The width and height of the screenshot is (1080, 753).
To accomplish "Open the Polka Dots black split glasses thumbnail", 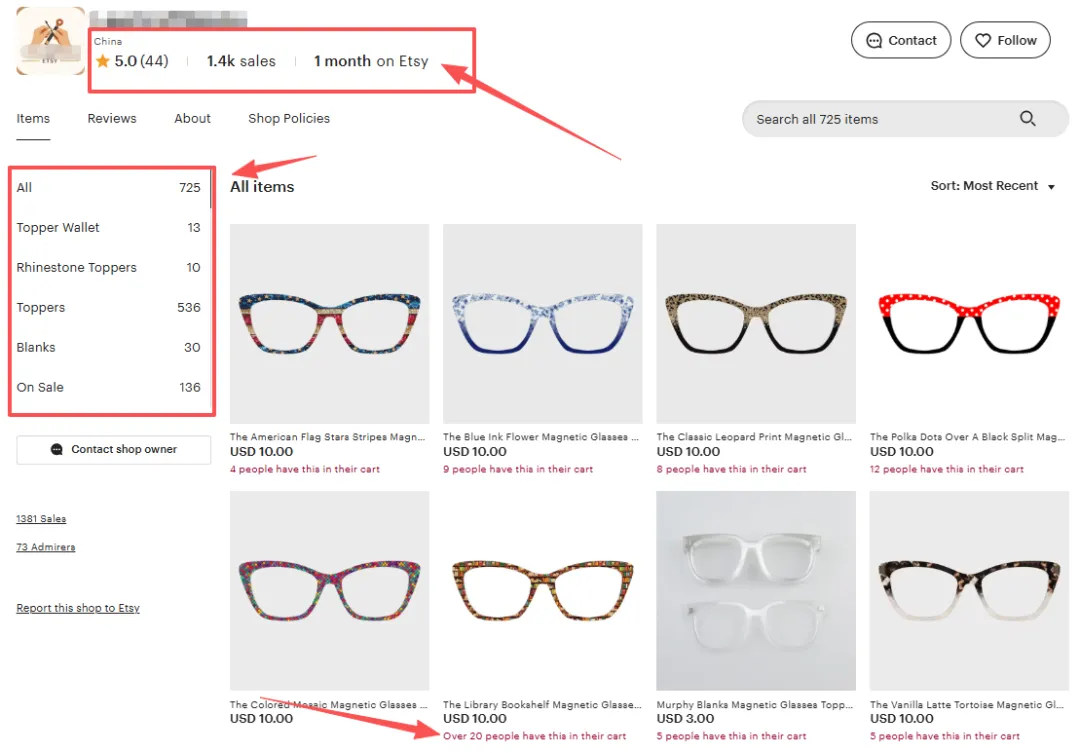I will 969,323.
